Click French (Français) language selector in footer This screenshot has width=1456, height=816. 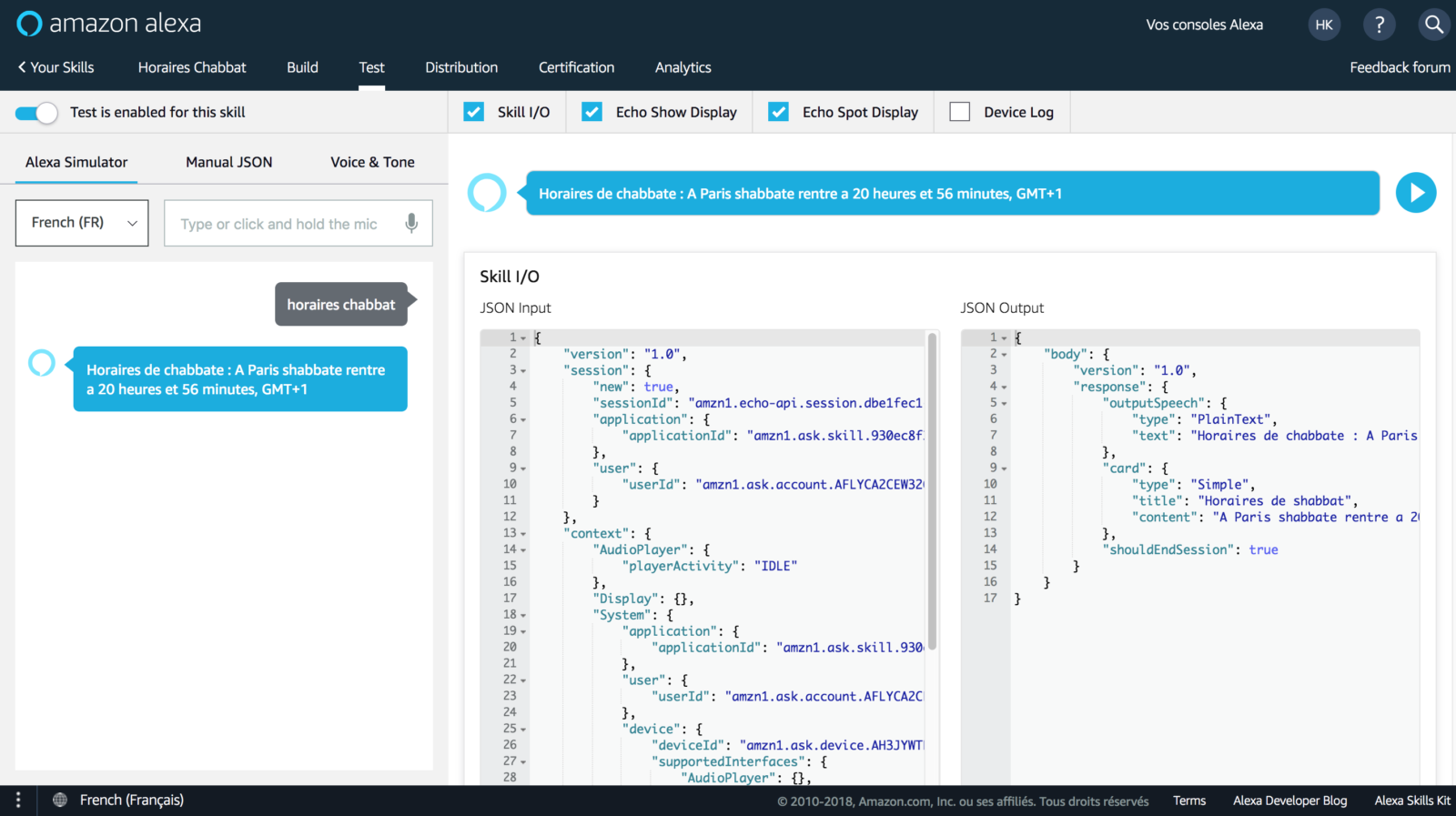click(x=132, y=800)
